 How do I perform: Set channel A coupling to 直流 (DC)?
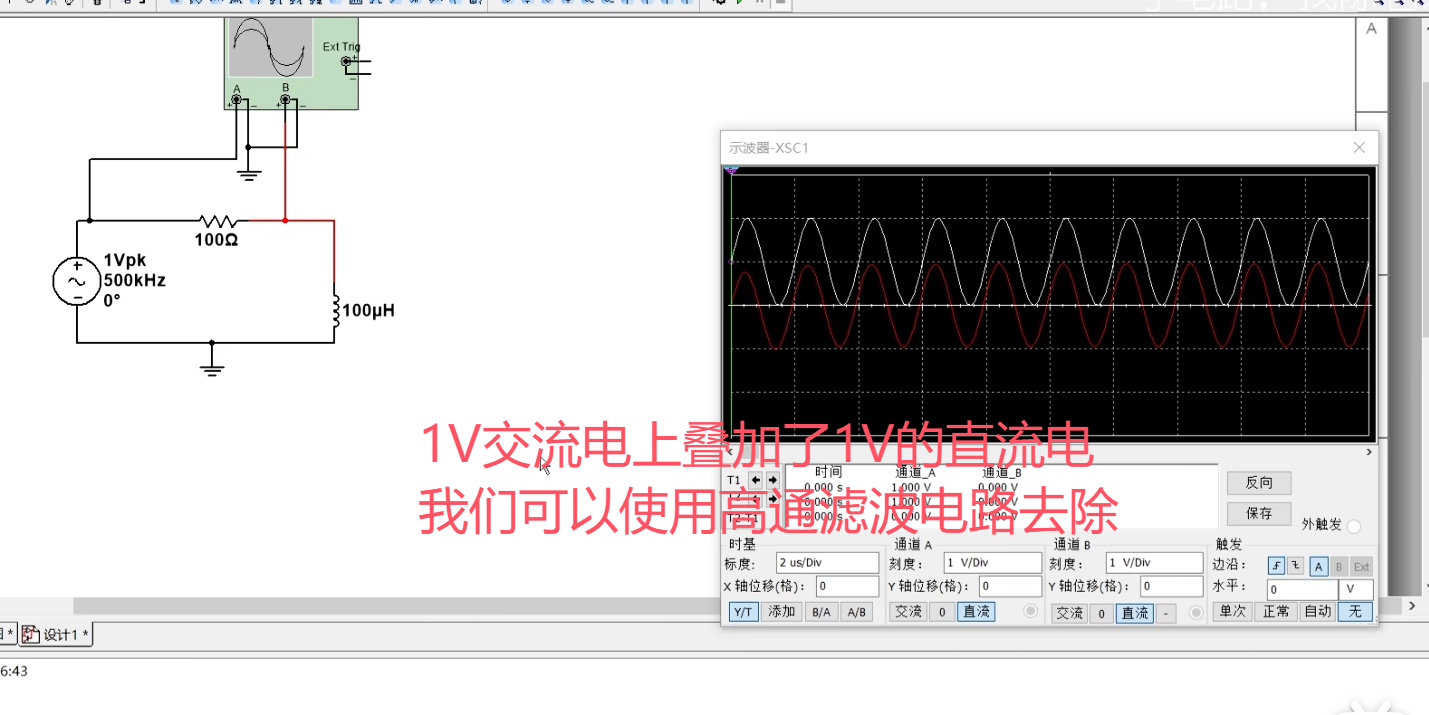(x=976, y=612)
